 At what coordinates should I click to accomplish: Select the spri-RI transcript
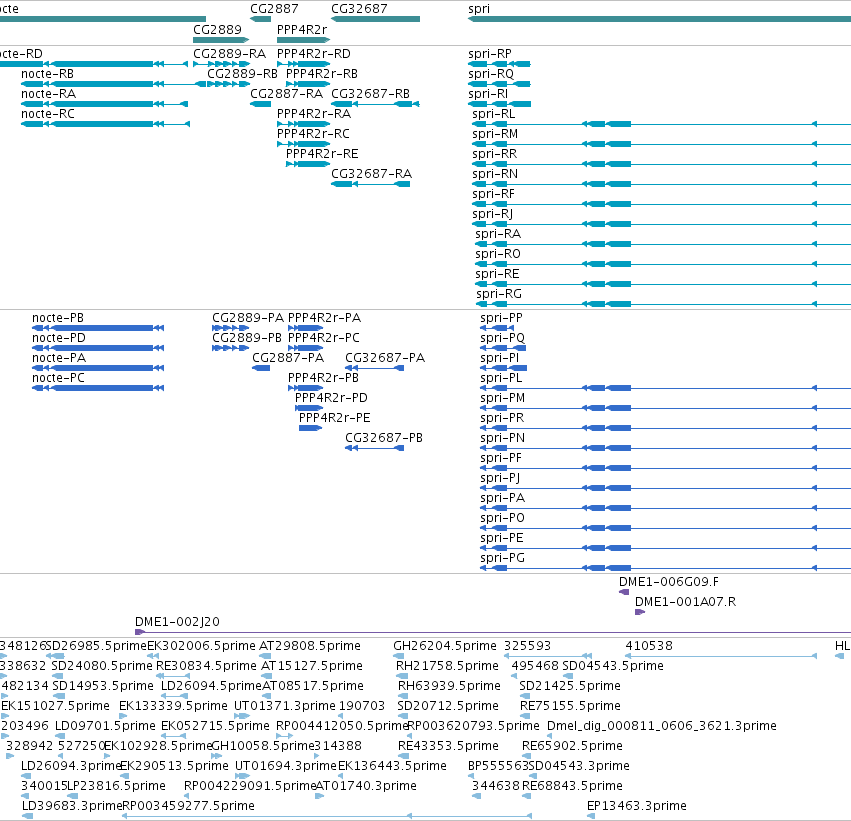(x=488, y=94)
